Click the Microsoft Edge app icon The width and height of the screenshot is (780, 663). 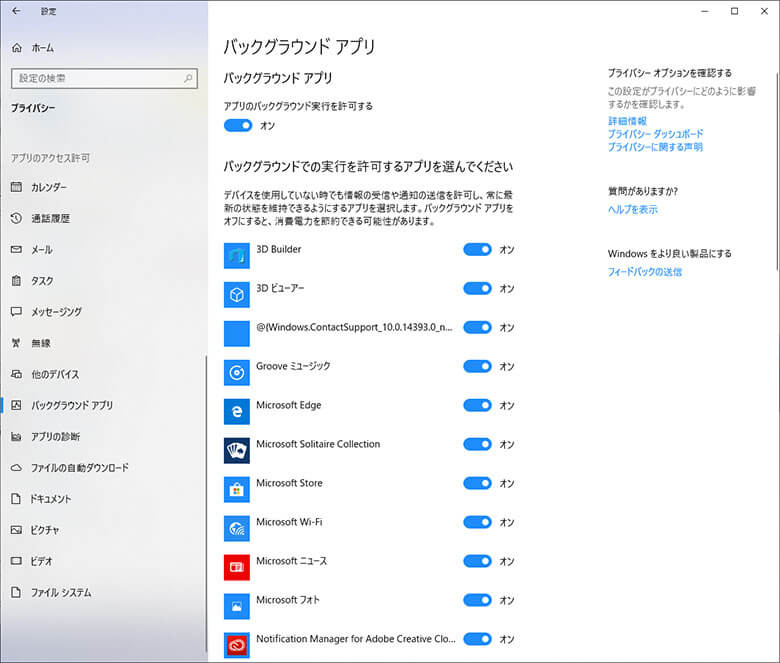pos(237,411)
